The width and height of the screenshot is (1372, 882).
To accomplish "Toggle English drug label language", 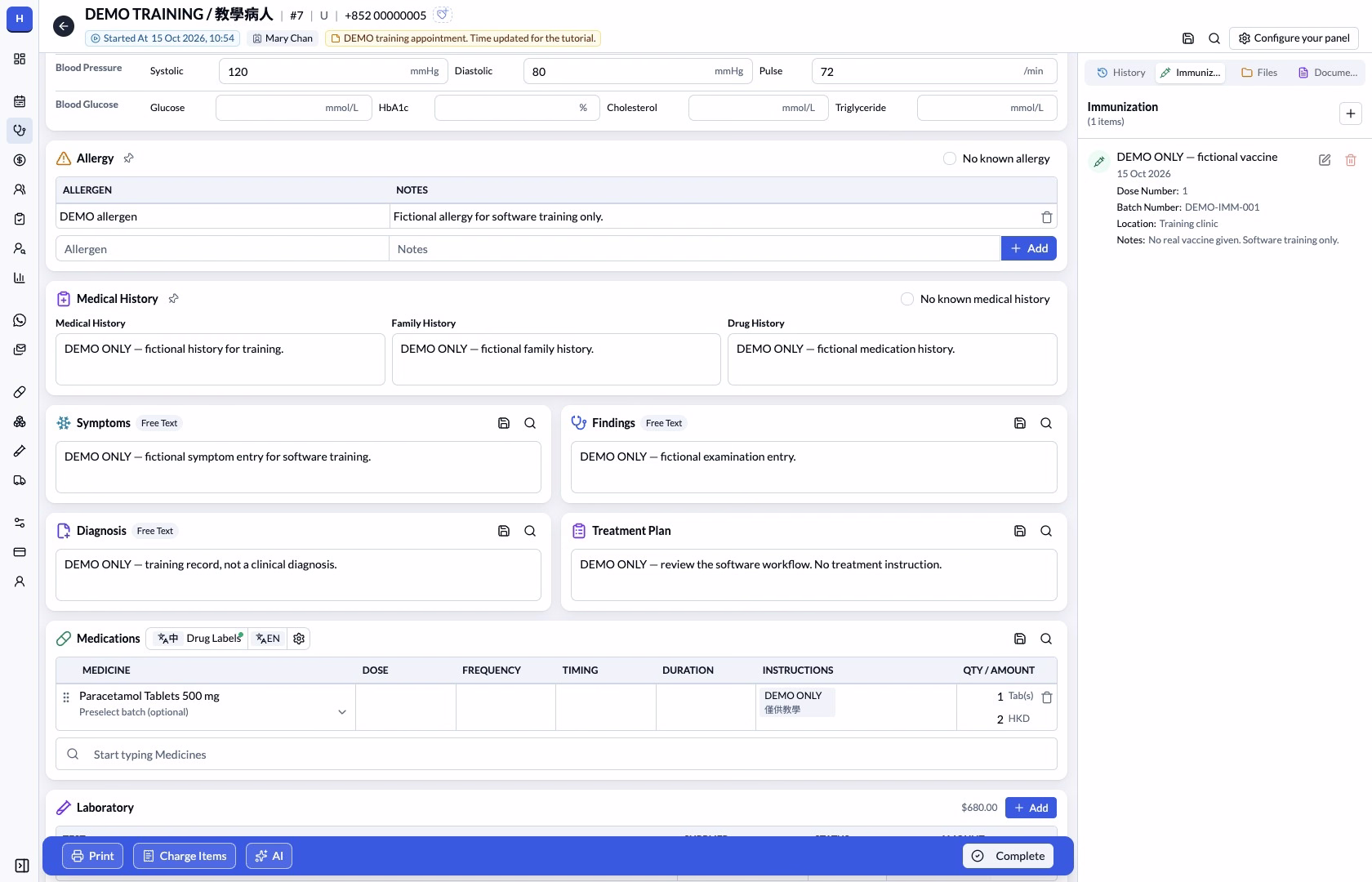I will 268,639.
